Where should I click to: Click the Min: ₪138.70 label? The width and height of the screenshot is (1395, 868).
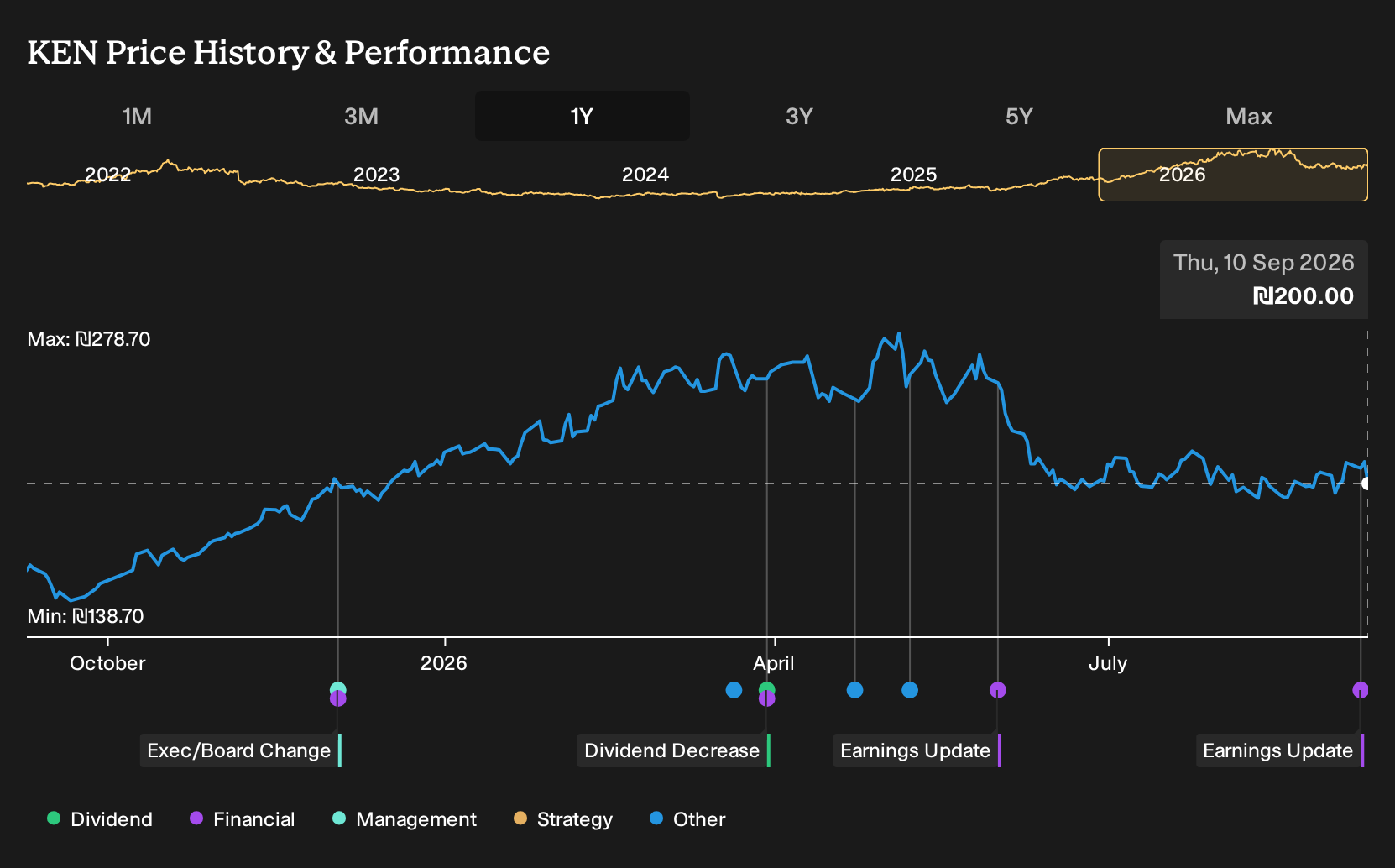coord(86,616)
